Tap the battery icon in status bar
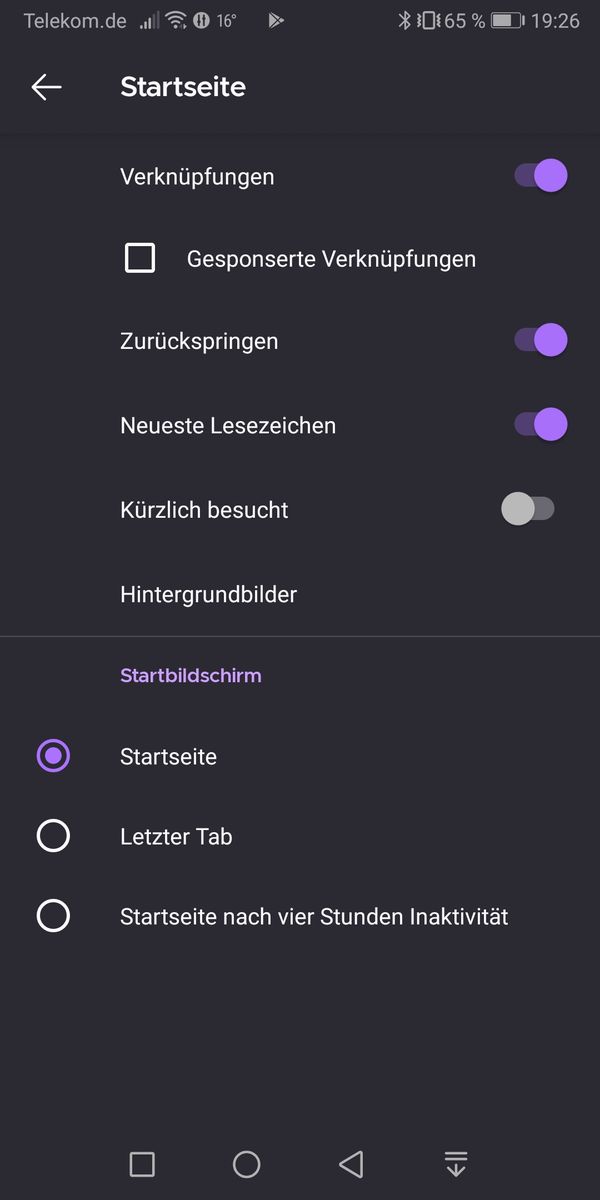The width and height of the screenshot is (600, 1200). (x=507, y=20)
